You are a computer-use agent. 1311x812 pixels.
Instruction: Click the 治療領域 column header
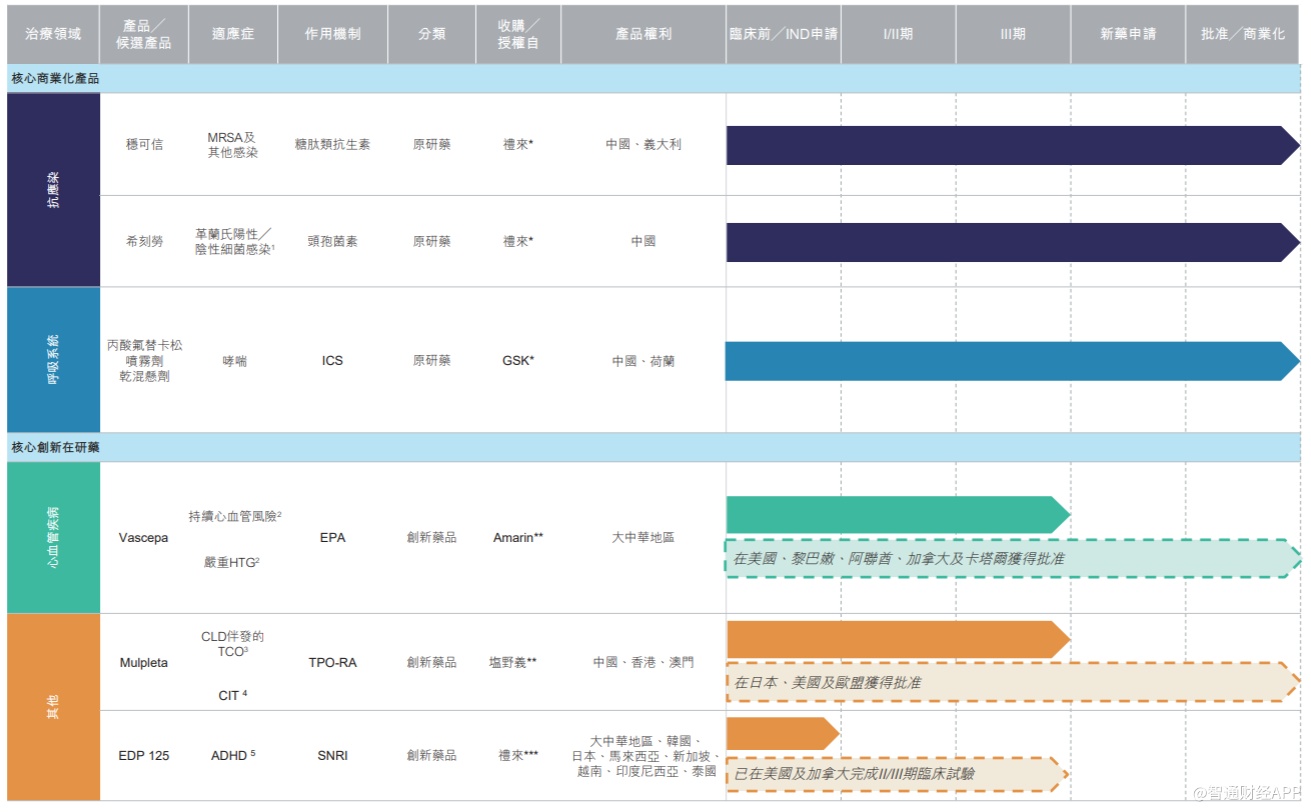(53, 34)
